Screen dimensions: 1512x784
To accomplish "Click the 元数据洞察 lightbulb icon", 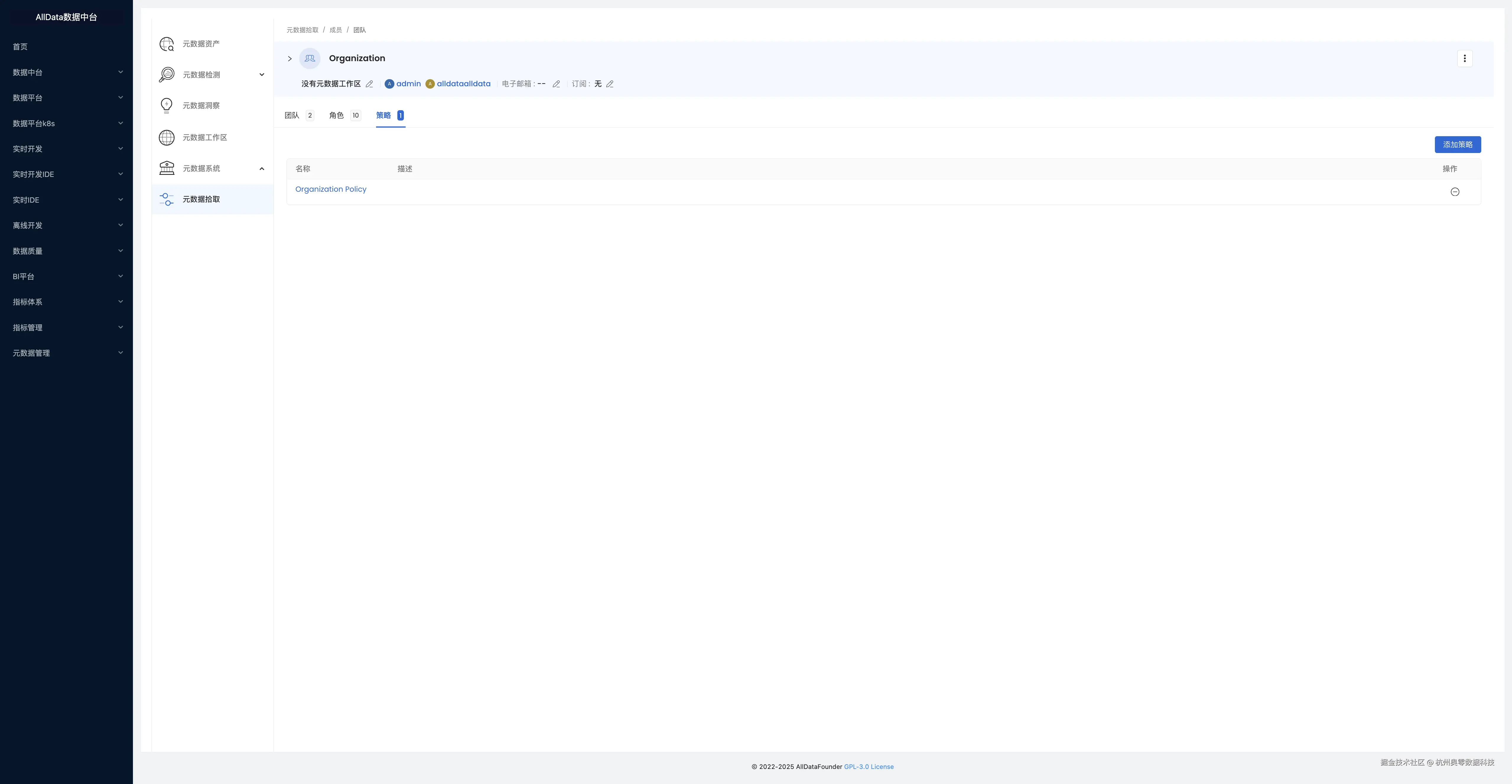I will pos(167,106).
